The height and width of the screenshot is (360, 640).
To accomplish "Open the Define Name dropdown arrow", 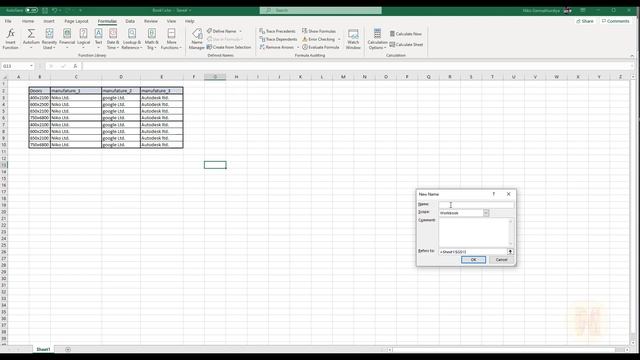I will click(240, 31).
